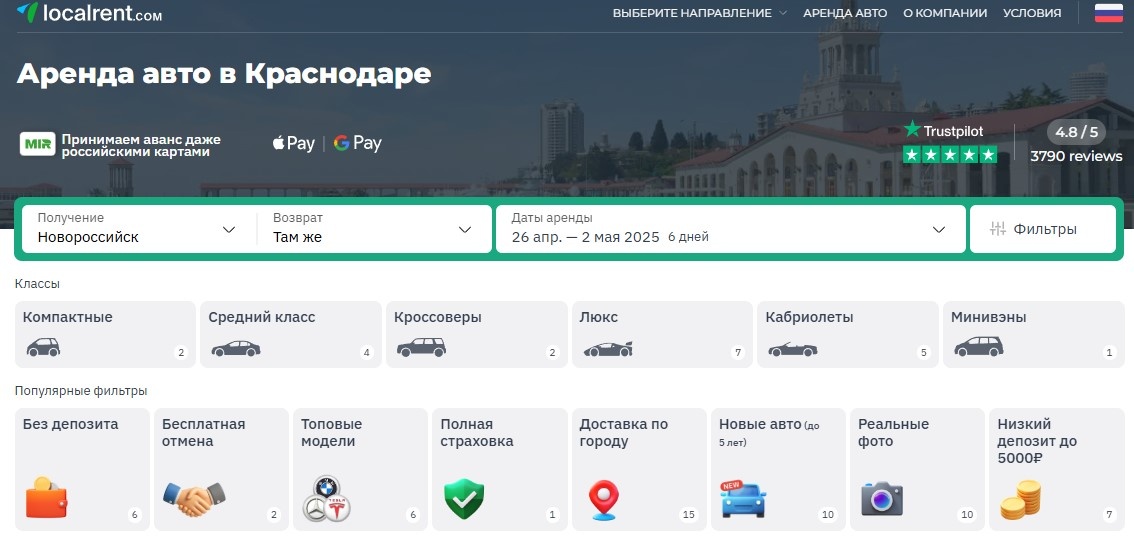Click the red map pin delivery icon

603,500
